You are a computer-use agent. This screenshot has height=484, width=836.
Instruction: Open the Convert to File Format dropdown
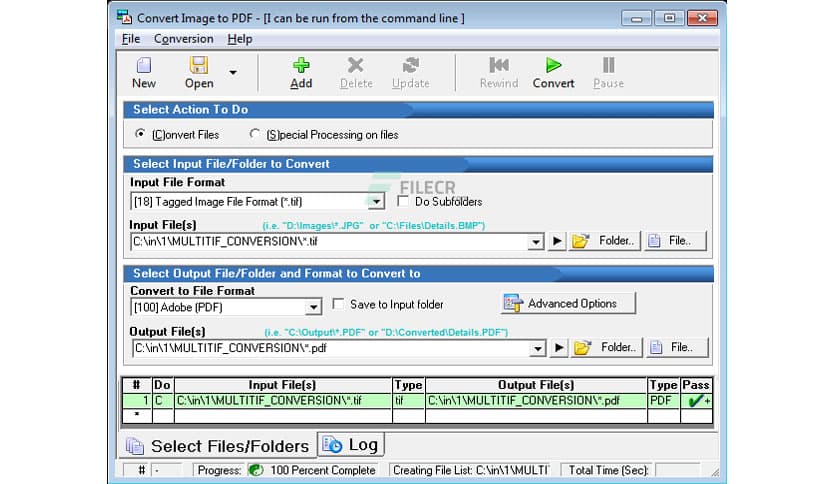tap(314, 307)
